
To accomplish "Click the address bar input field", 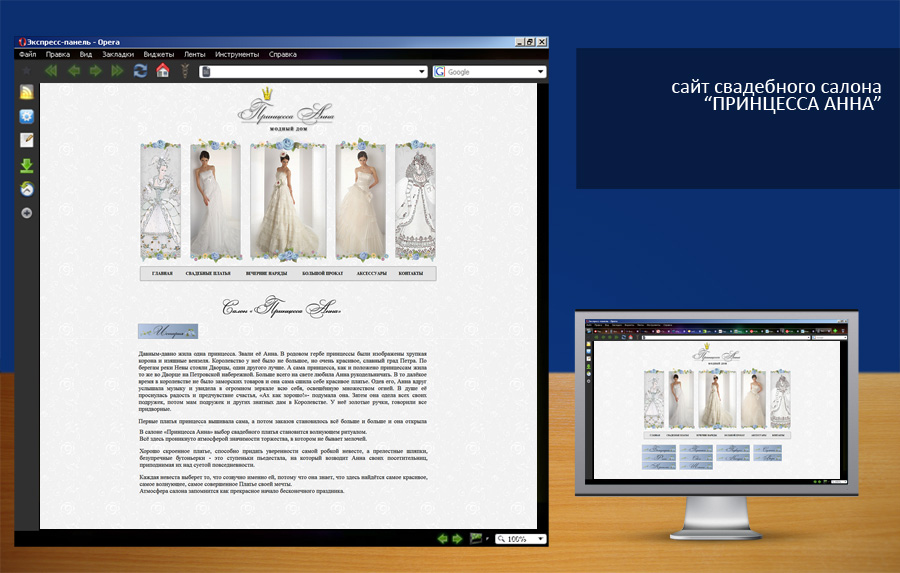I will click(313, 72).
